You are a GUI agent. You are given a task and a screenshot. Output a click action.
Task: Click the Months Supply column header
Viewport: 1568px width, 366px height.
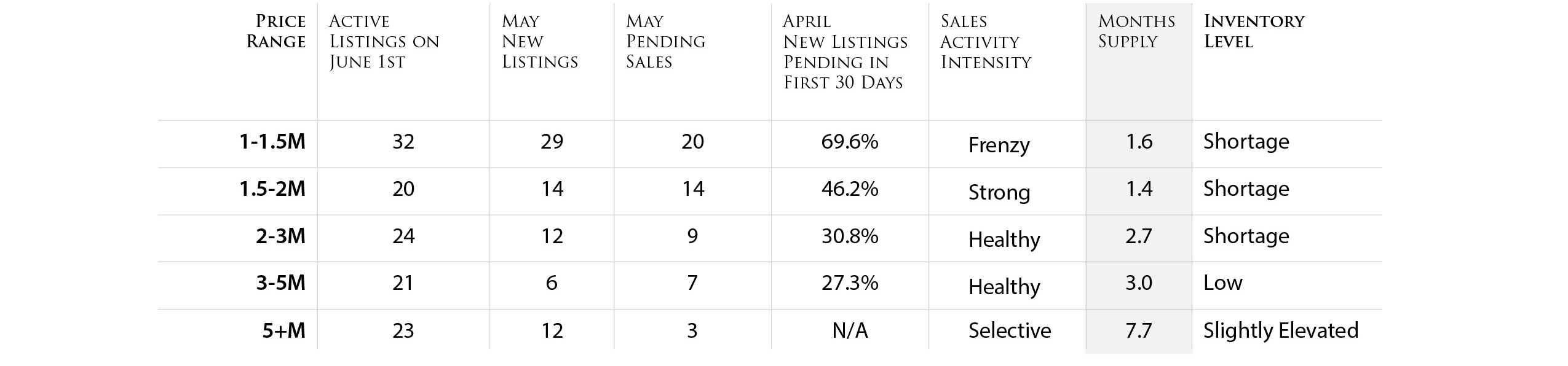click(x=1136, y=31)
